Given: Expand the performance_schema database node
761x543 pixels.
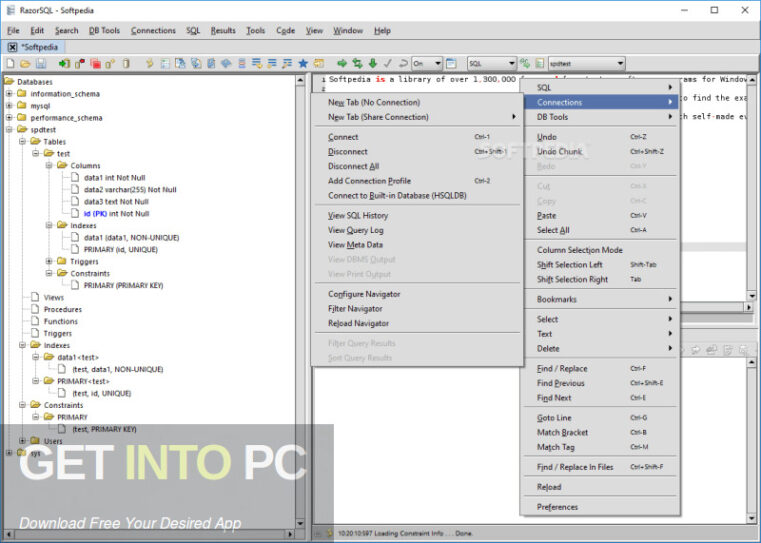Looking at the screenshot, I should pos(9,117).
